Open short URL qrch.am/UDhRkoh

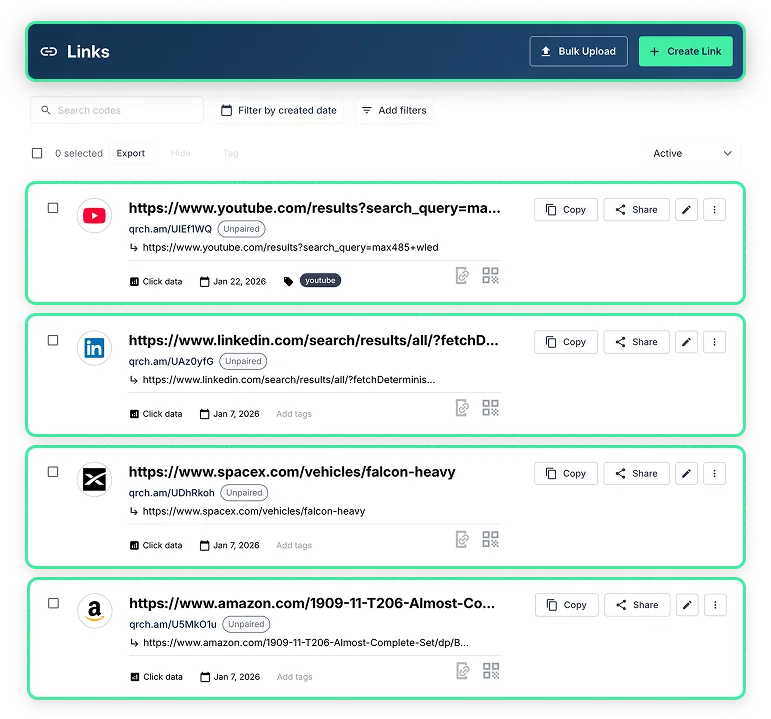(x=172, y=493)
